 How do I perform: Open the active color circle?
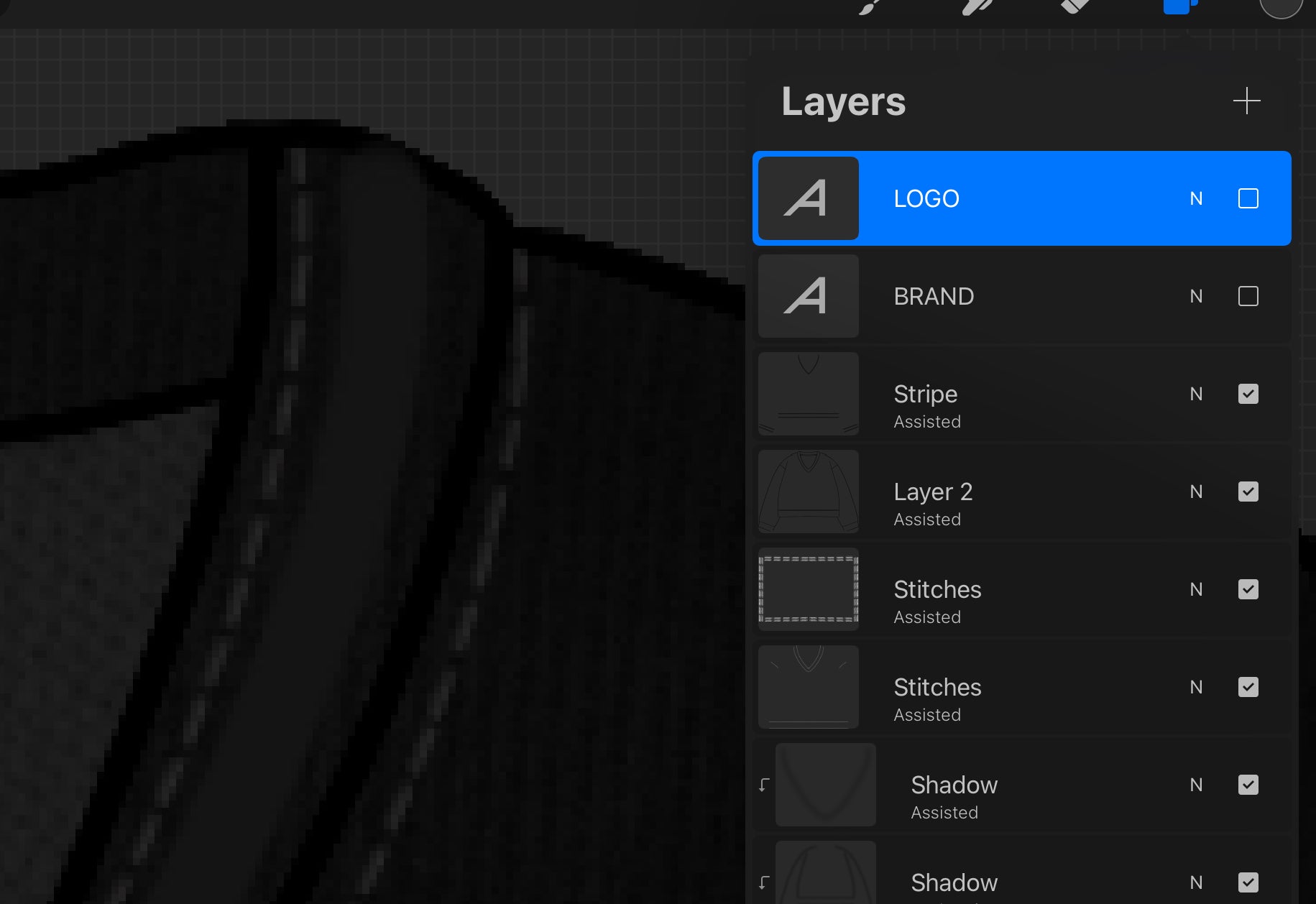click(x=1281, y=6)
